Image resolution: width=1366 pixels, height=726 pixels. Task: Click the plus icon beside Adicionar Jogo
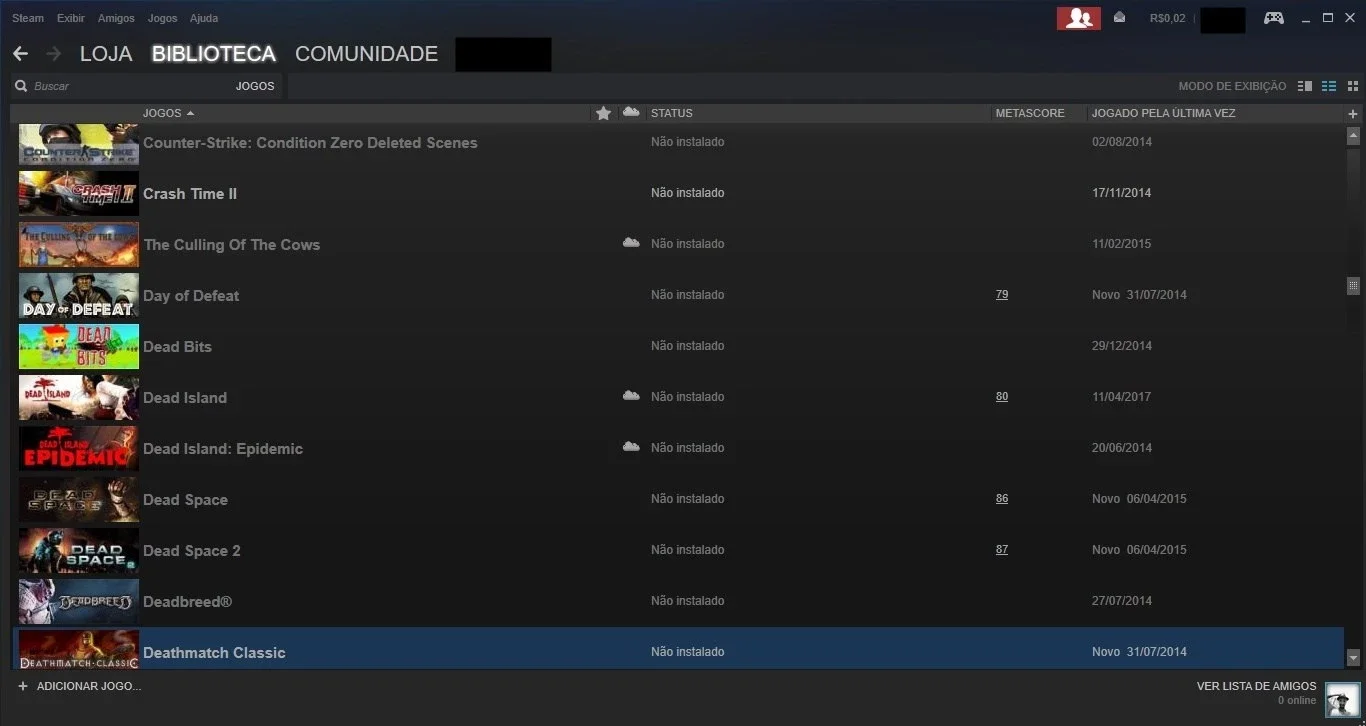(23, 686)
